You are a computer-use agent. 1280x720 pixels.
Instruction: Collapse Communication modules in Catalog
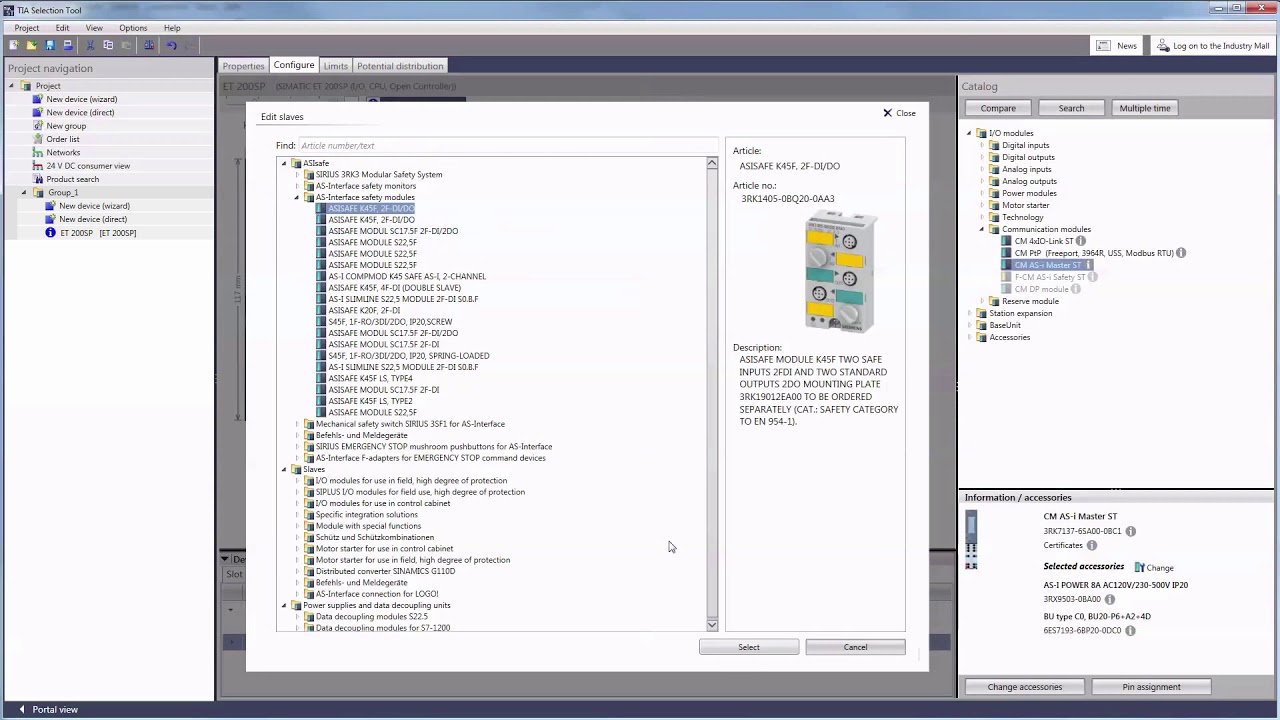pyautogui.click(x=982, y=229)
